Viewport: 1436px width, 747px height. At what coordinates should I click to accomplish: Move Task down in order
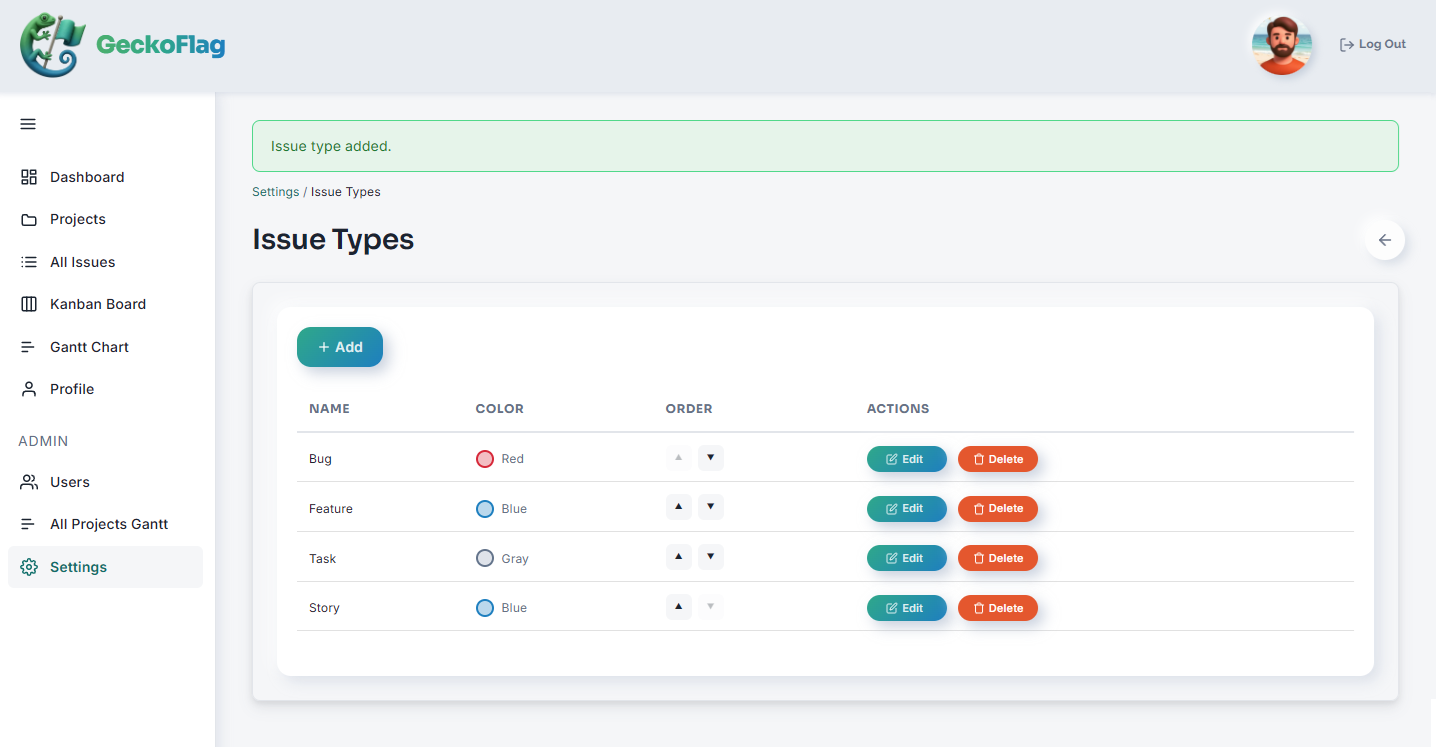click(x=710, y=557)
